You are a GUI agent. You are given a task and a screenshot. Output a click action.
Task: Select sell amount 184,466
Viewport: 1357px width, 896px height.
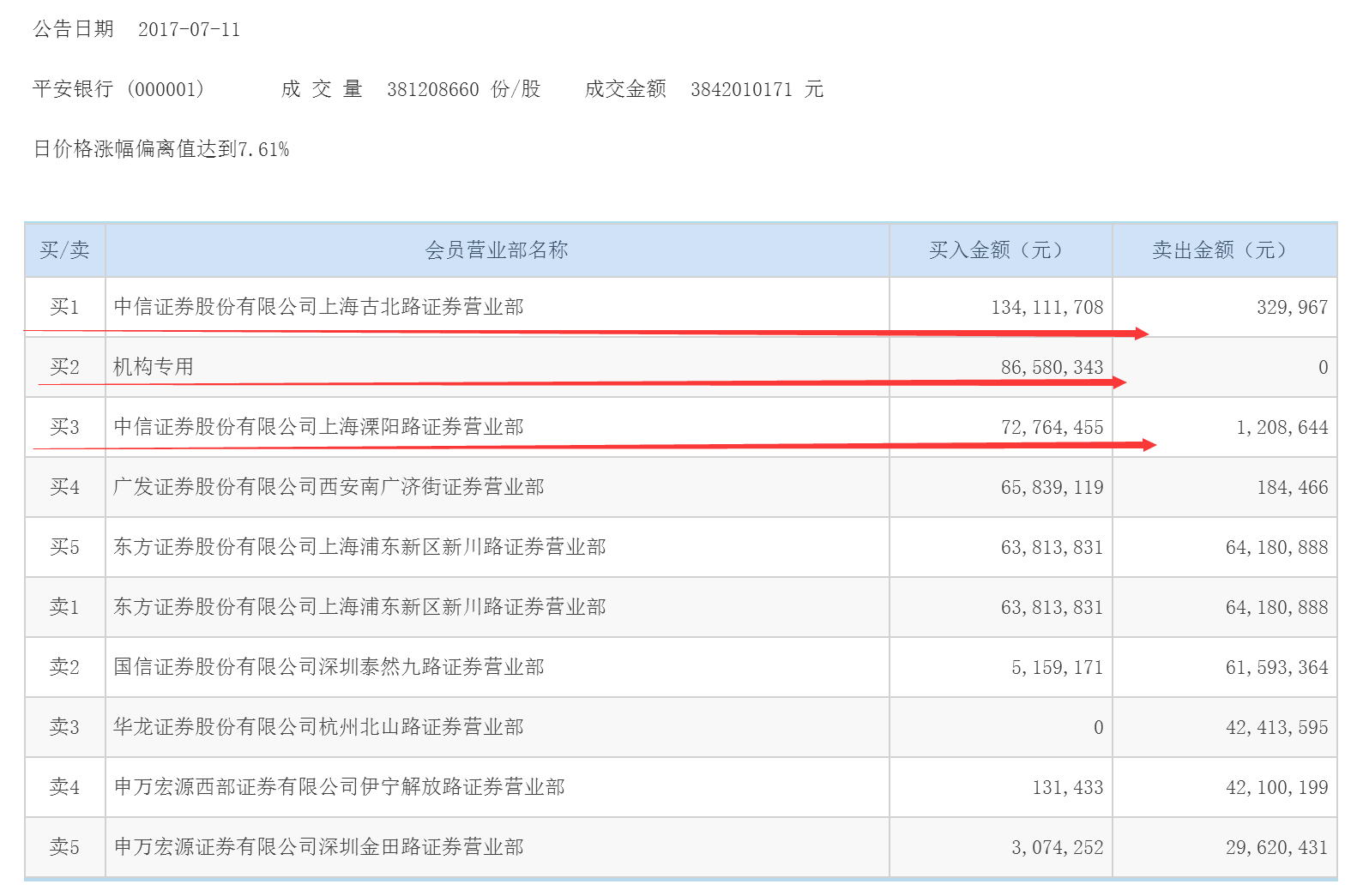[x=1292, y=487]
